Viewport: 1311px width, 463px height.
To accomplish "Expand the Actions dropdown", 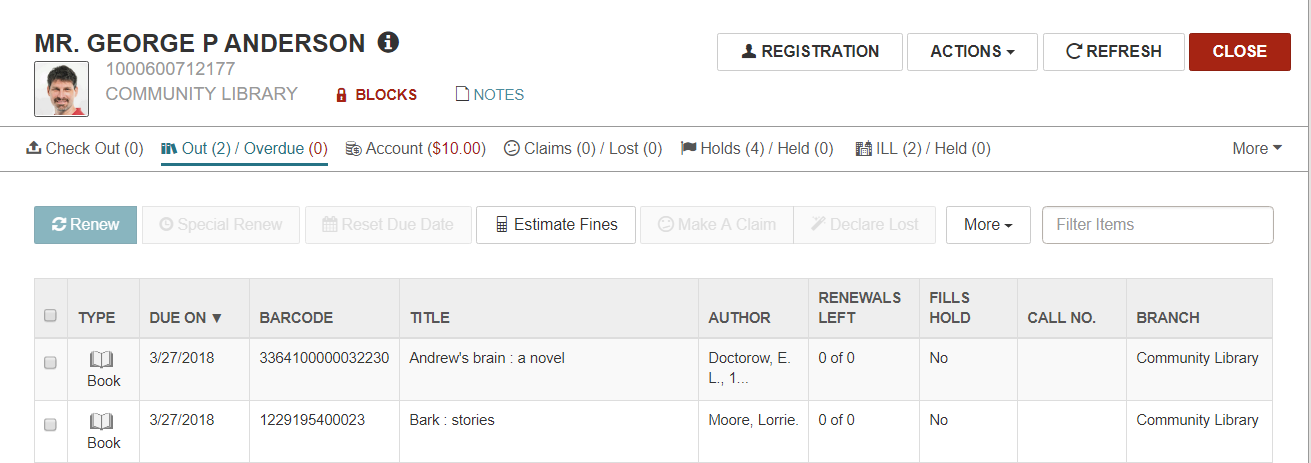I will point(973,52).
